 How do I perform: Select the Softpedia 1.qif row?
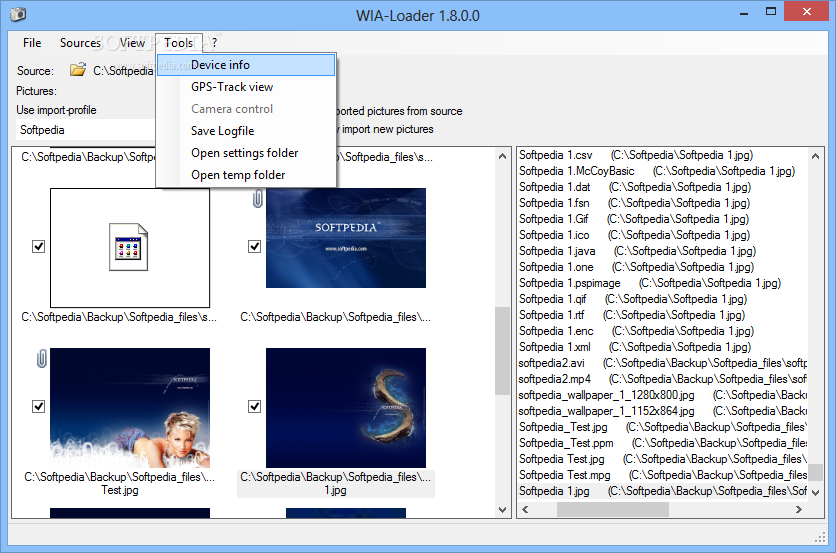663,299
